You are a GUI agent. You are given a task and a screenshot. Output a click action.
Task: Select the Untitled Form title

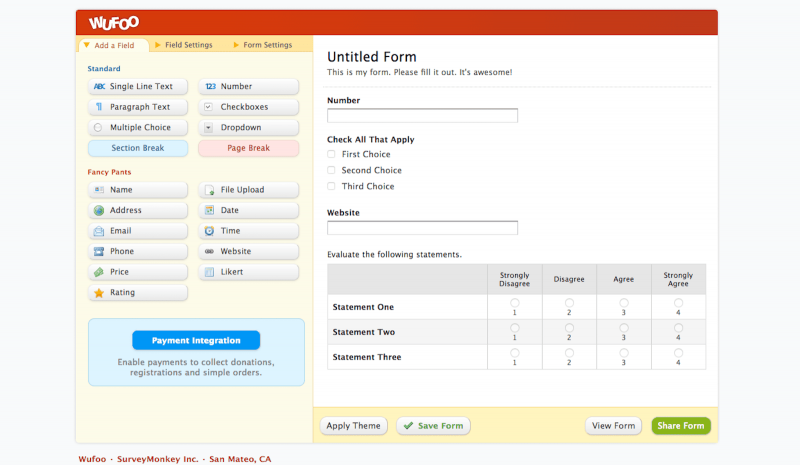point(372,57)
